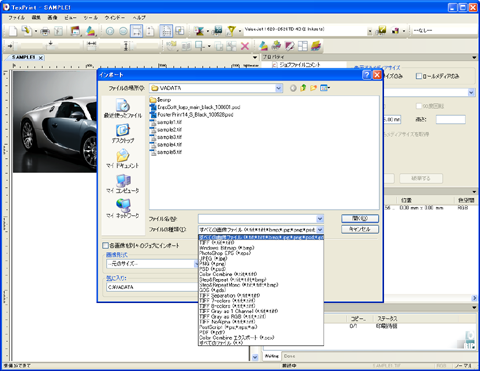The image size is (480, 371).
Task: Collapse the job queue panel arrow
Action: 474,307
